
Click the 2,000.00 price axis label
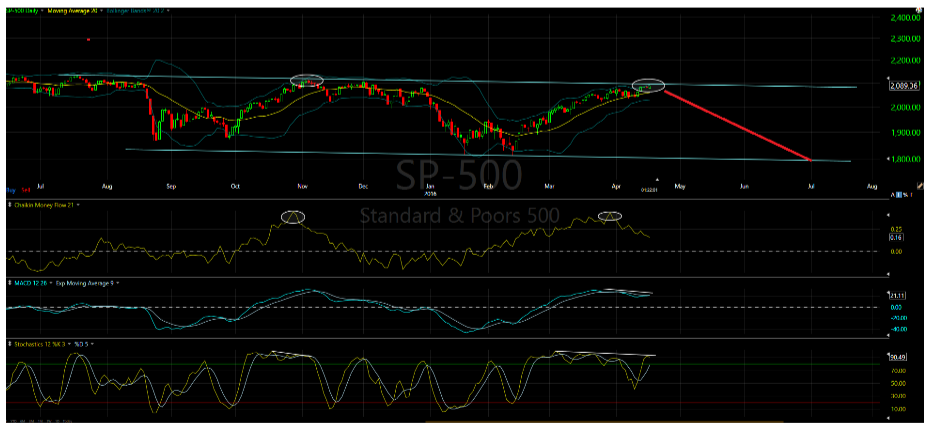point(905,108)
